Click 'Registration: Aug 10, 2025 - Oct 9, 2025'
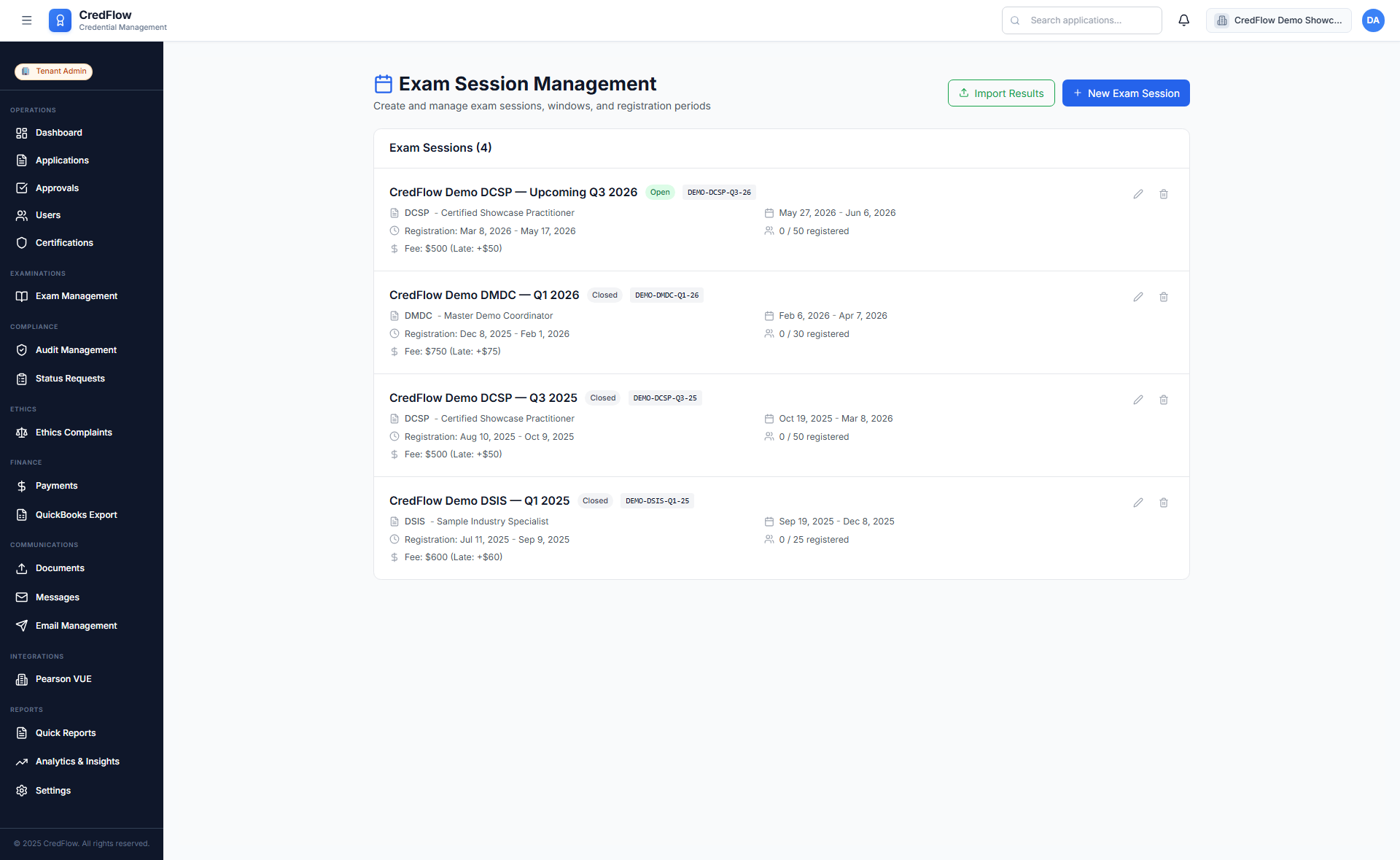This screenshot has height=860, width=1400. (x=489, y=437)
